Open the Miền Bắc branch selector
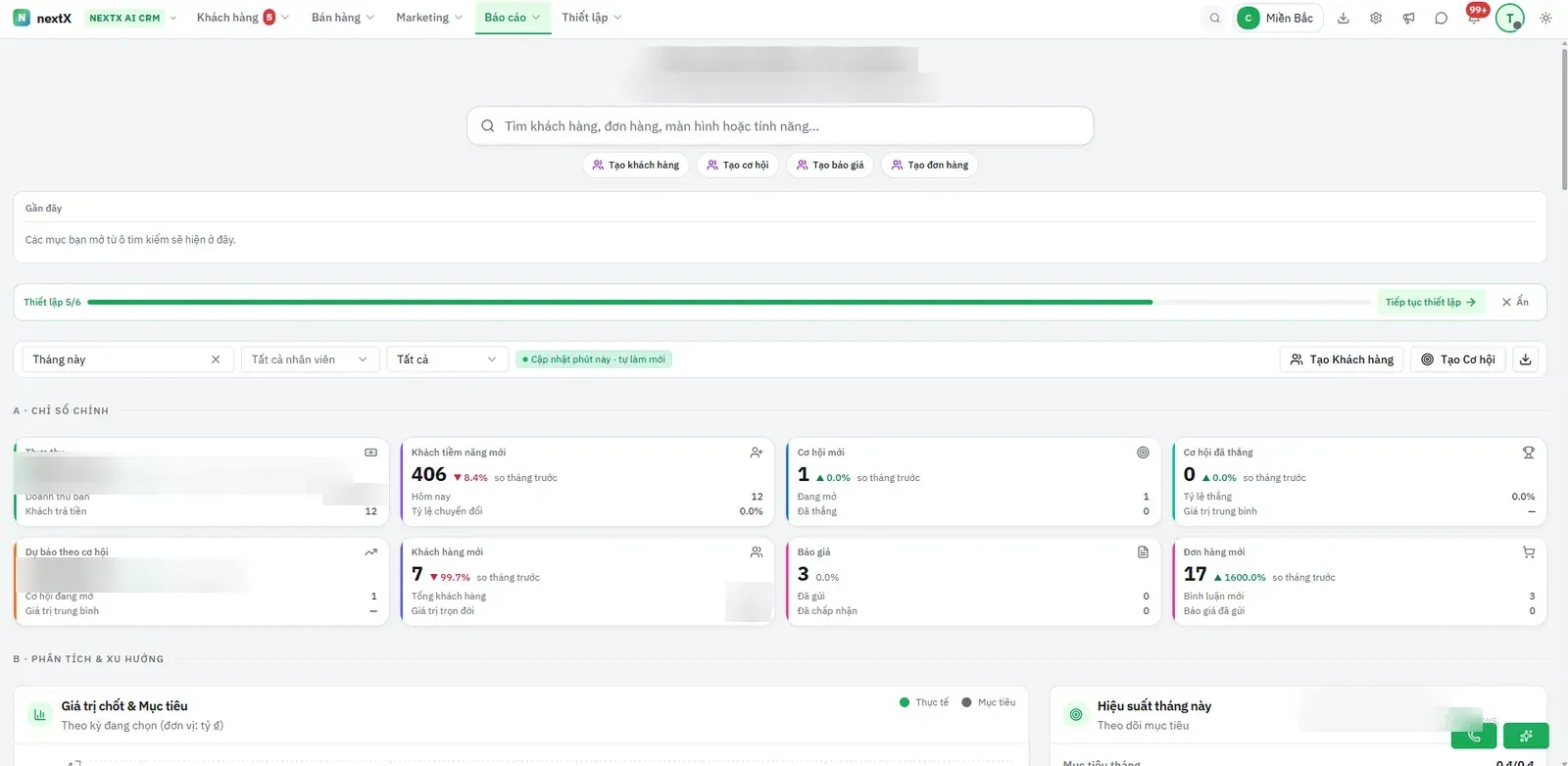Image resolution: width=1568 pixels, height=766 pixels. pos(1279,18)
